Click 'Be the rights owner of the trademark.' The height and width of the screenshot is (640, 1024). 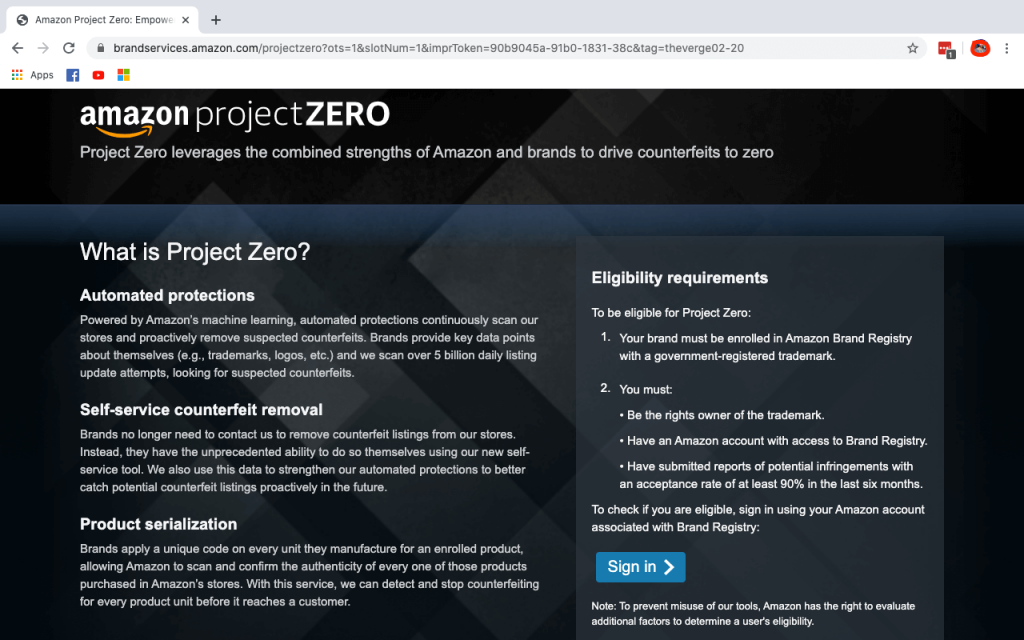[x=722, y=415]
